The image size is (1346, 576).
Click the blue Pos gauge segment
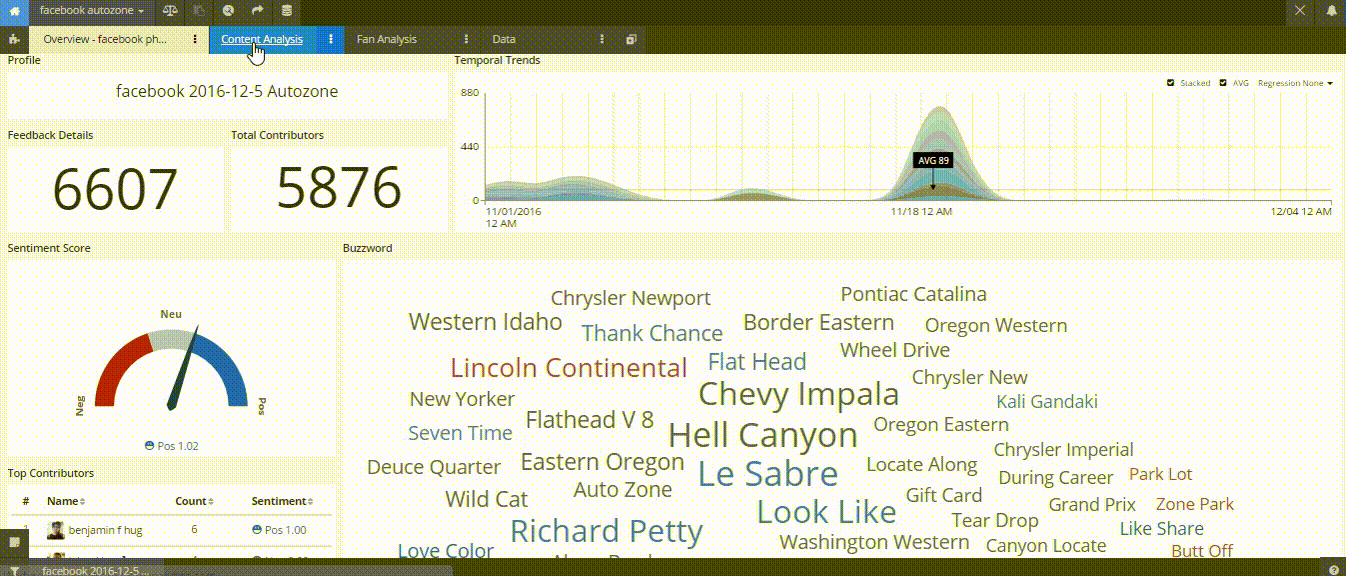click(222, 370)
